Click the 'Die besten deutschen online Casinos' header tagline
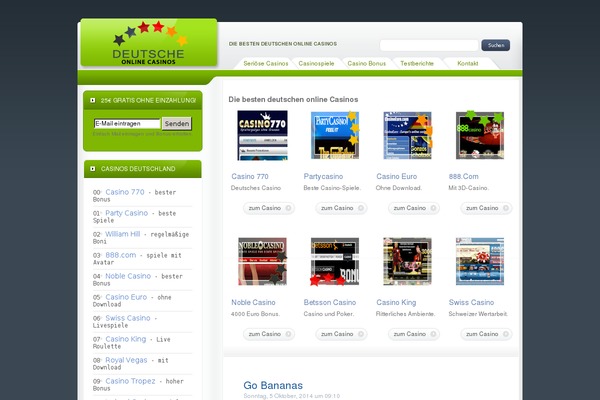The image size is (600, 400). [x=283, y=44]
